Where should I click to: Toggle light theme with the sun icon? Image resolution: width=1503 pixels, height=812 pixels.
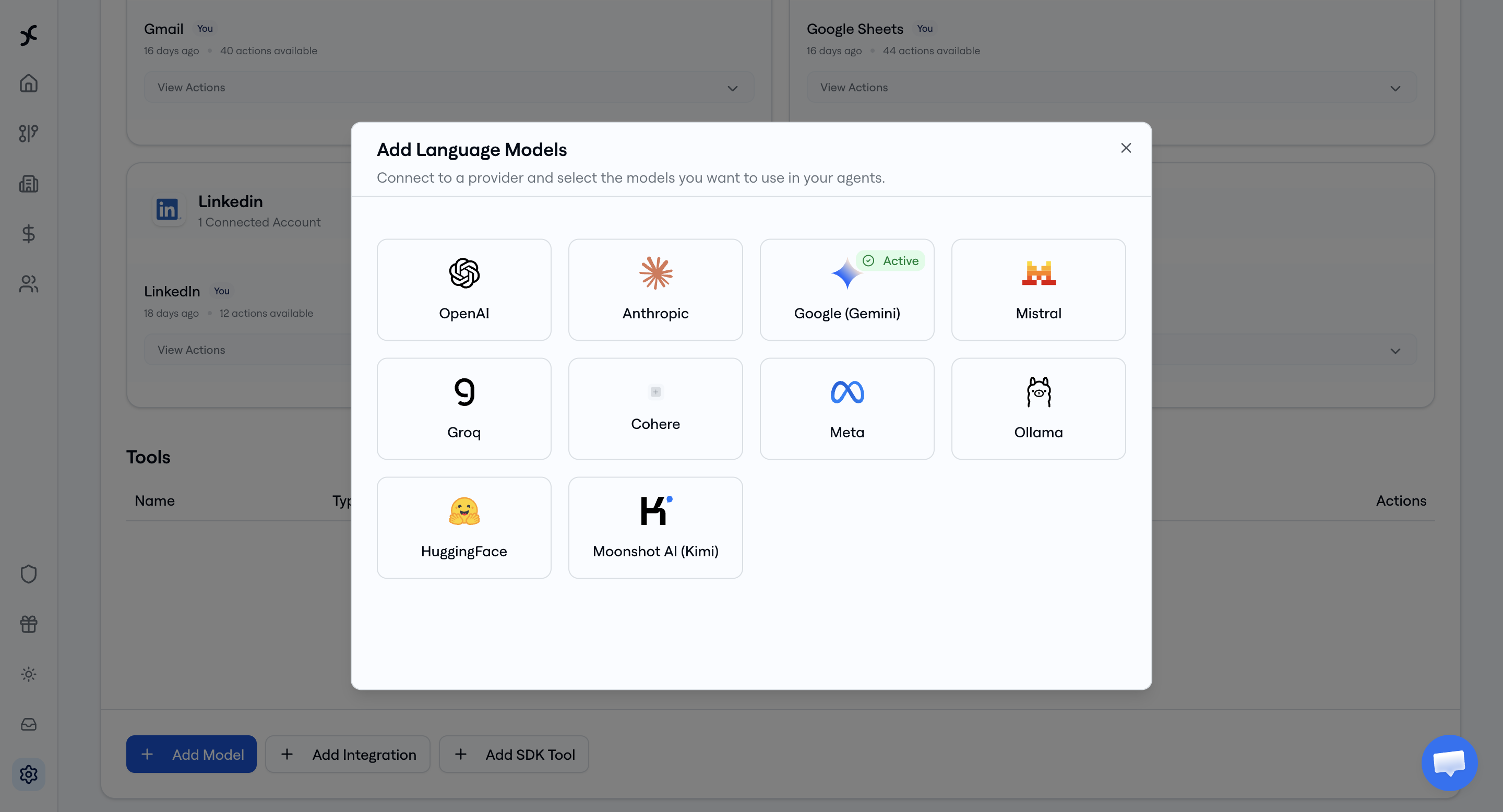(28, 674)
